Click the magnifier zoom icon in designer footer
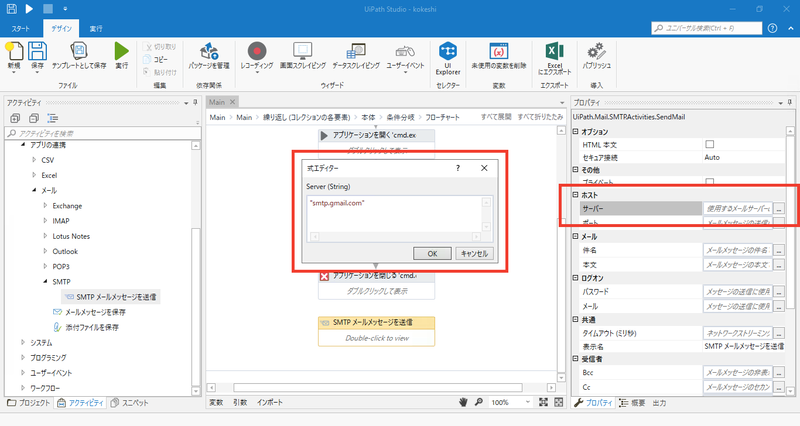 click(x=479, y=402)
